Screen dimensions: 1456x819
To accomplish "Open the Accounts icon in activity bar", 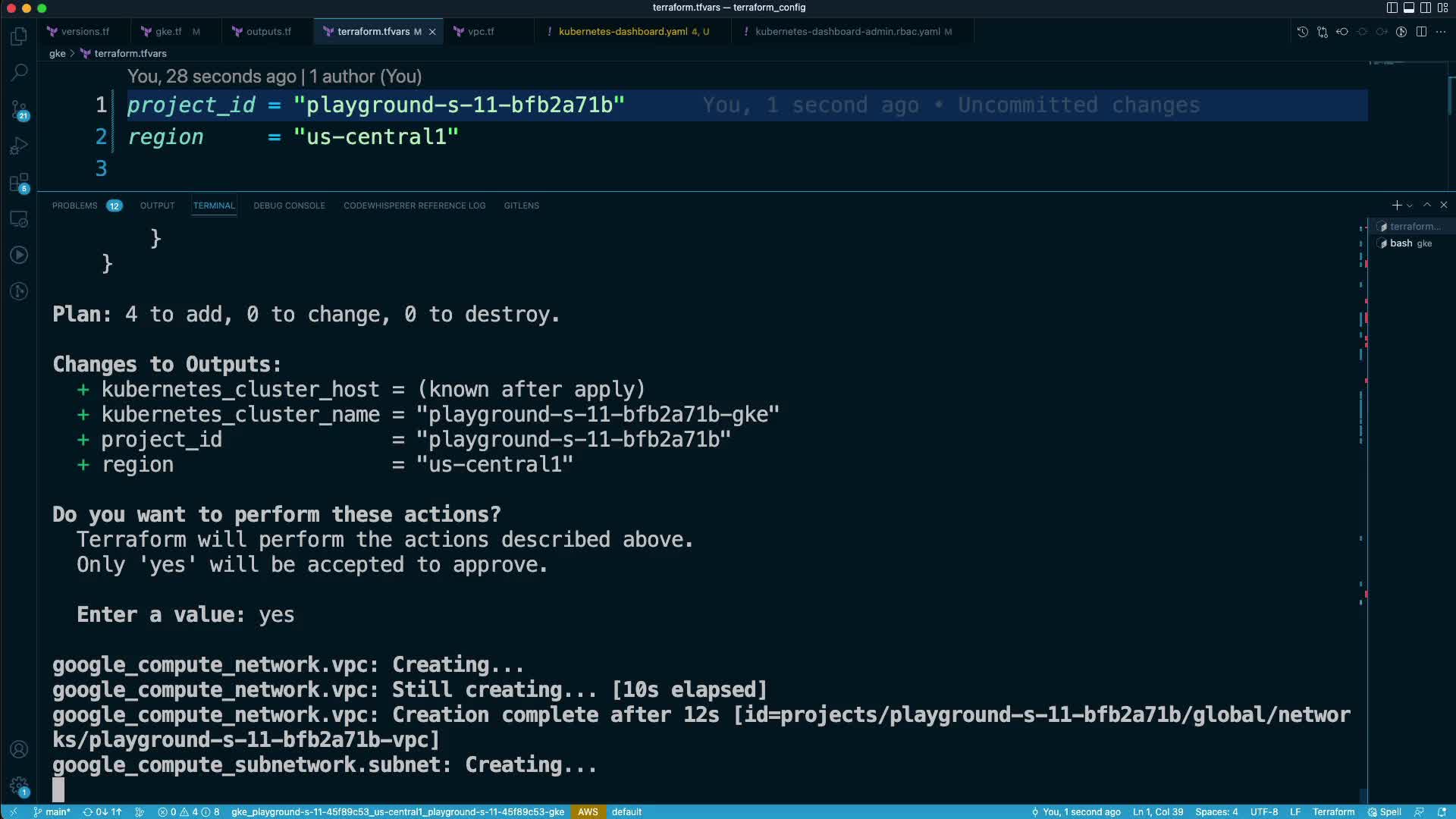I will click(x=19, y=749).
